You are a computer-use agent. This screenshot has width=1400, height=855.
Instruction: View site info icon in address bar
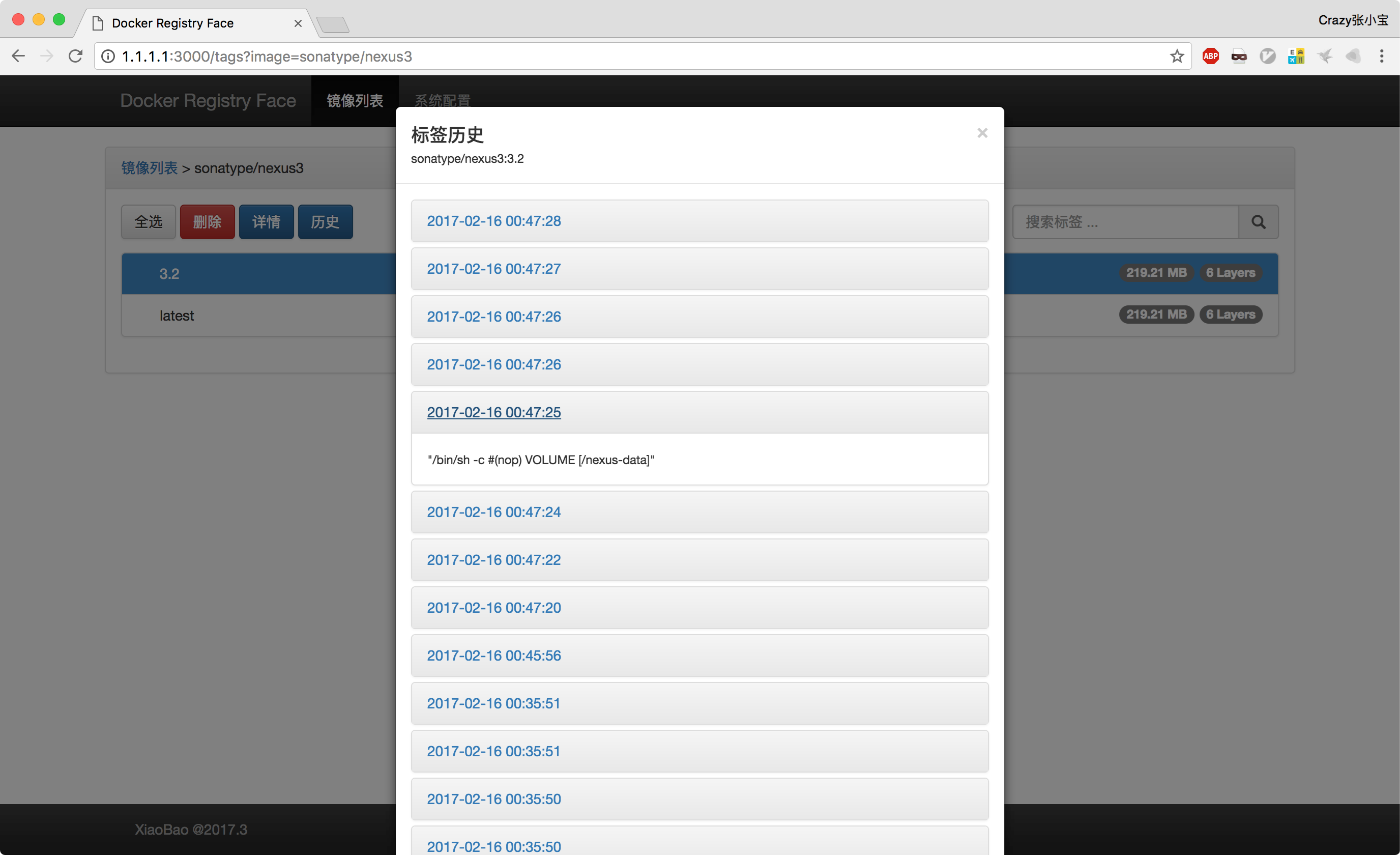point(108,56)
